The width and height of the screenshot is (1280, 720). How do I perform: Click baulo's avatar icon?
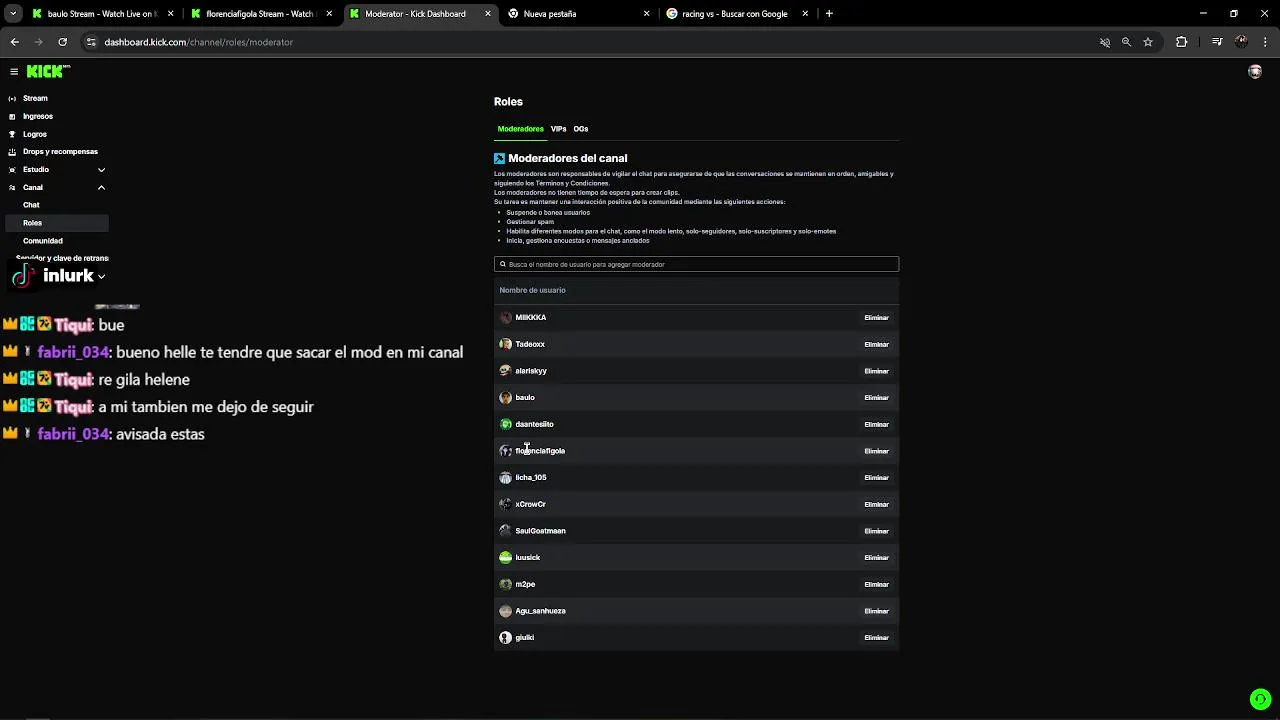click(x=505, y=397)
